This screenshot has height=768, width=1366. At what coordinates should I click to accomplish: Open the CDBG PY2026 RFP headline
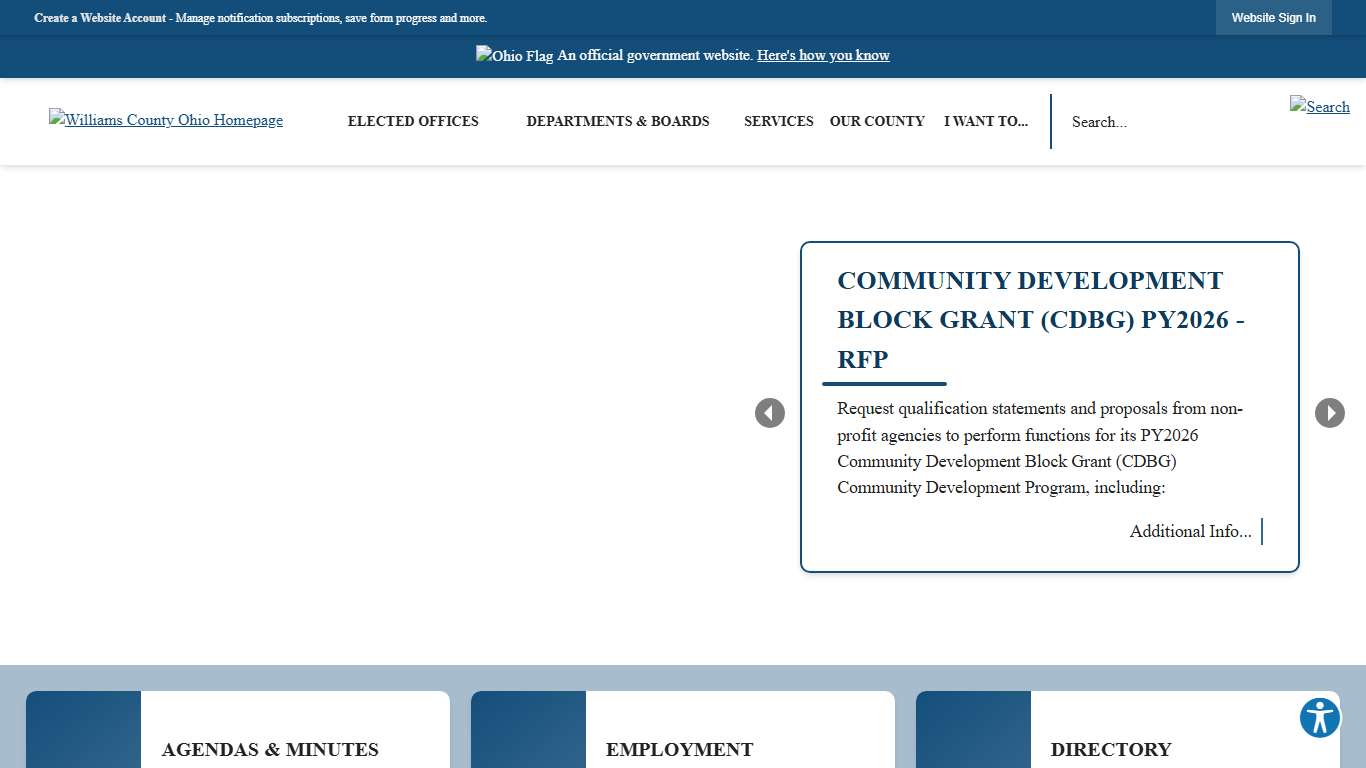1040,320
